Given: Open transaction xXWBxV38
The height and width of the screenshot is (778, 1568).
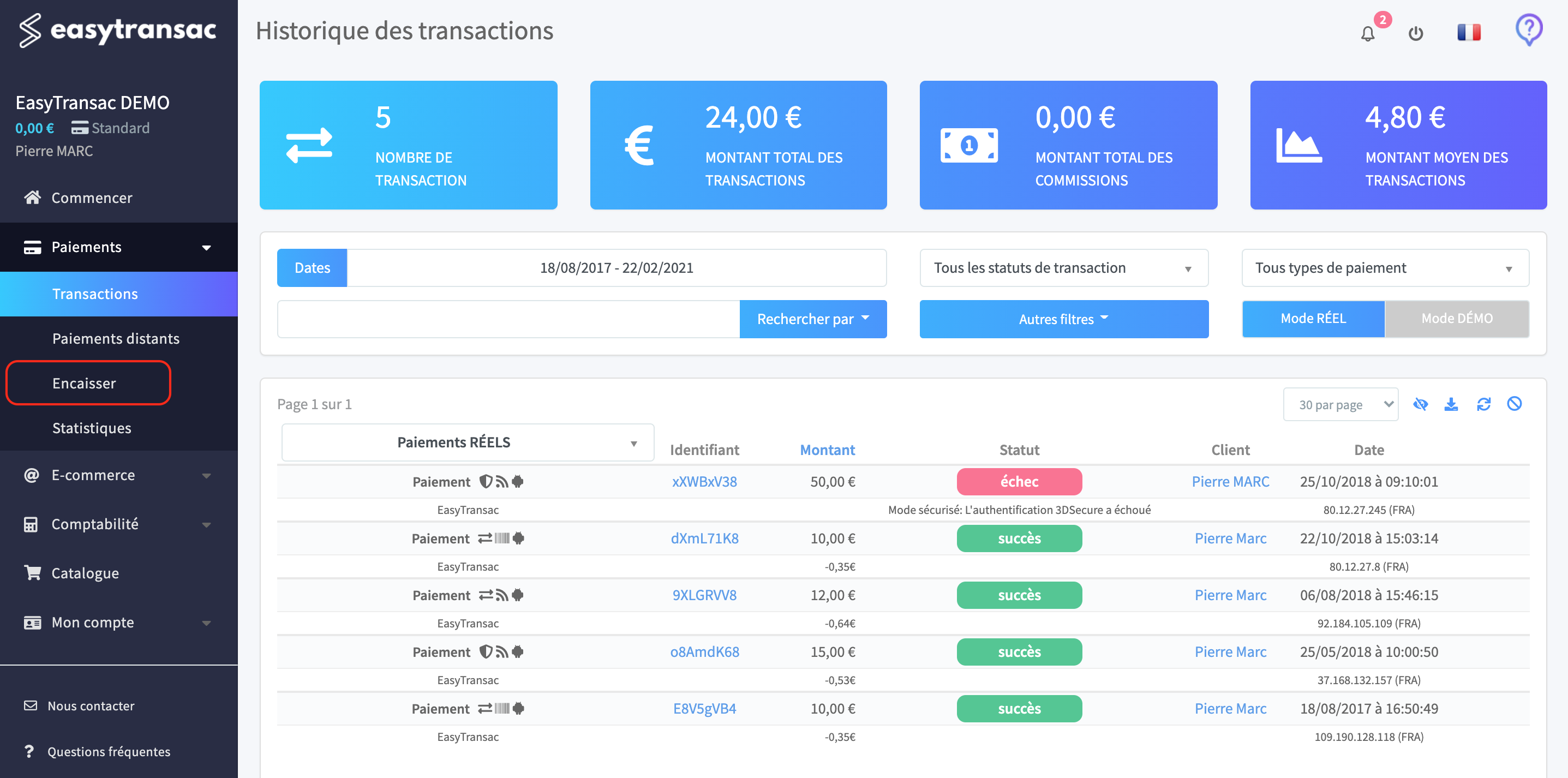Looking at the screenshot, I should (704, 482).
